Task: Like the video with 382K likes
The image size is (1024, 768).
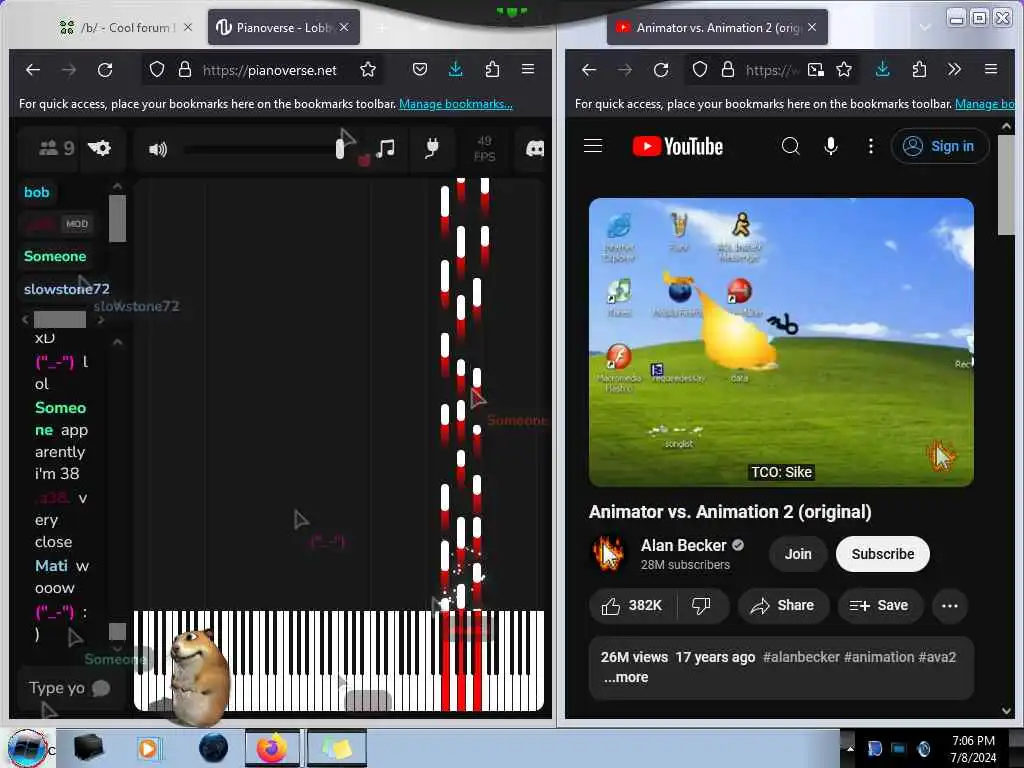Action: pos(632,606)
